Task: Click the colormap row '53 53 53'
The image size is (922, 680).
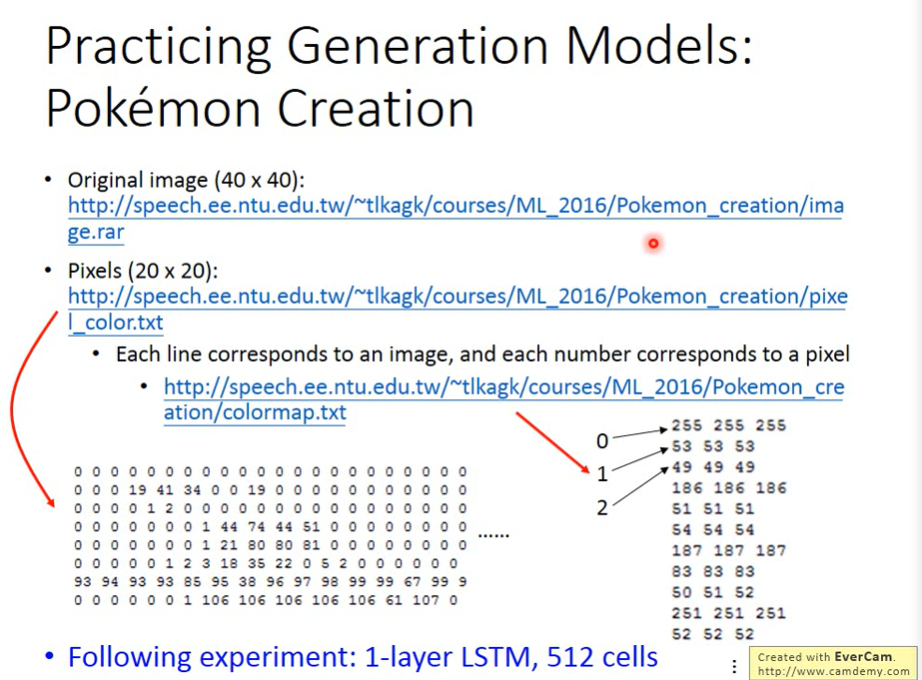Action: 713,446
